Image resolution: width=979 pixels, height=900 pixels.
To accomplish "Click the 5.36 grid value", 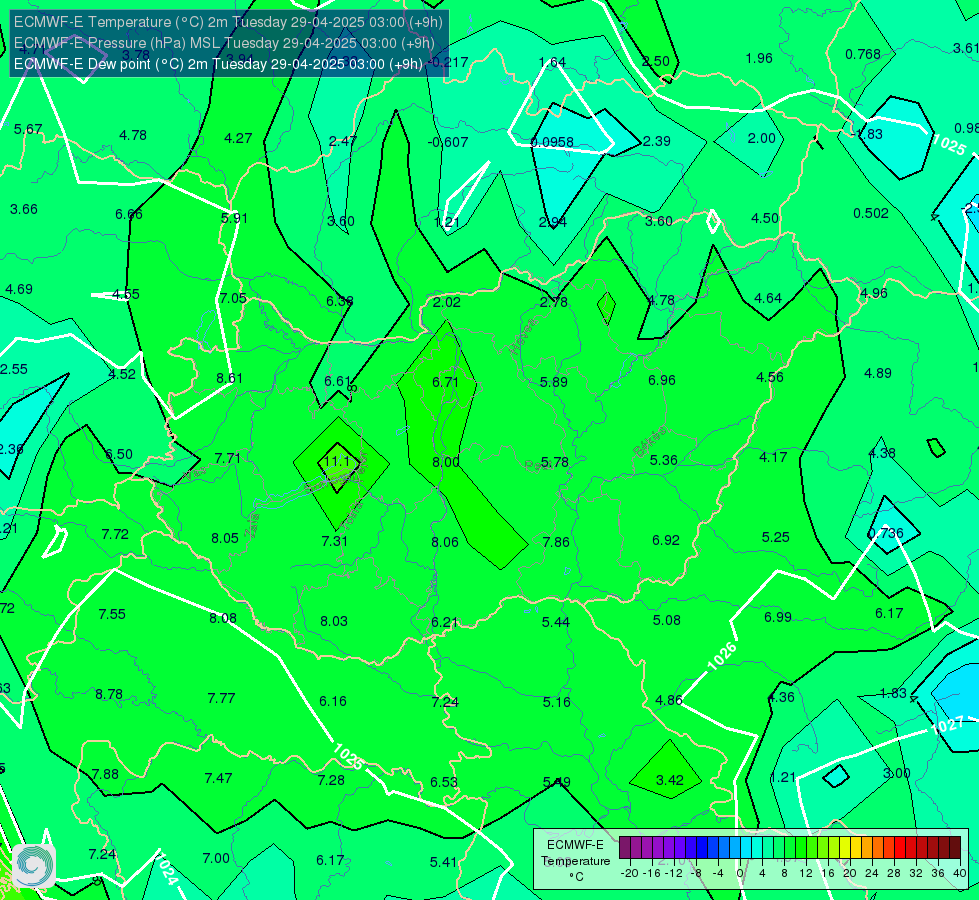I will pos(664,460).
